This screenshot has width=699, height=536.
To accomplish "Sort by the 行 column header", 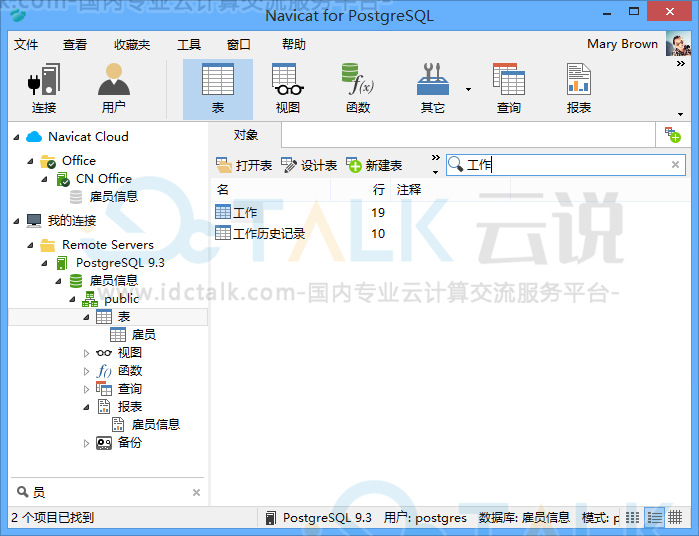I will pyautogui.click(x=360, y=190).
